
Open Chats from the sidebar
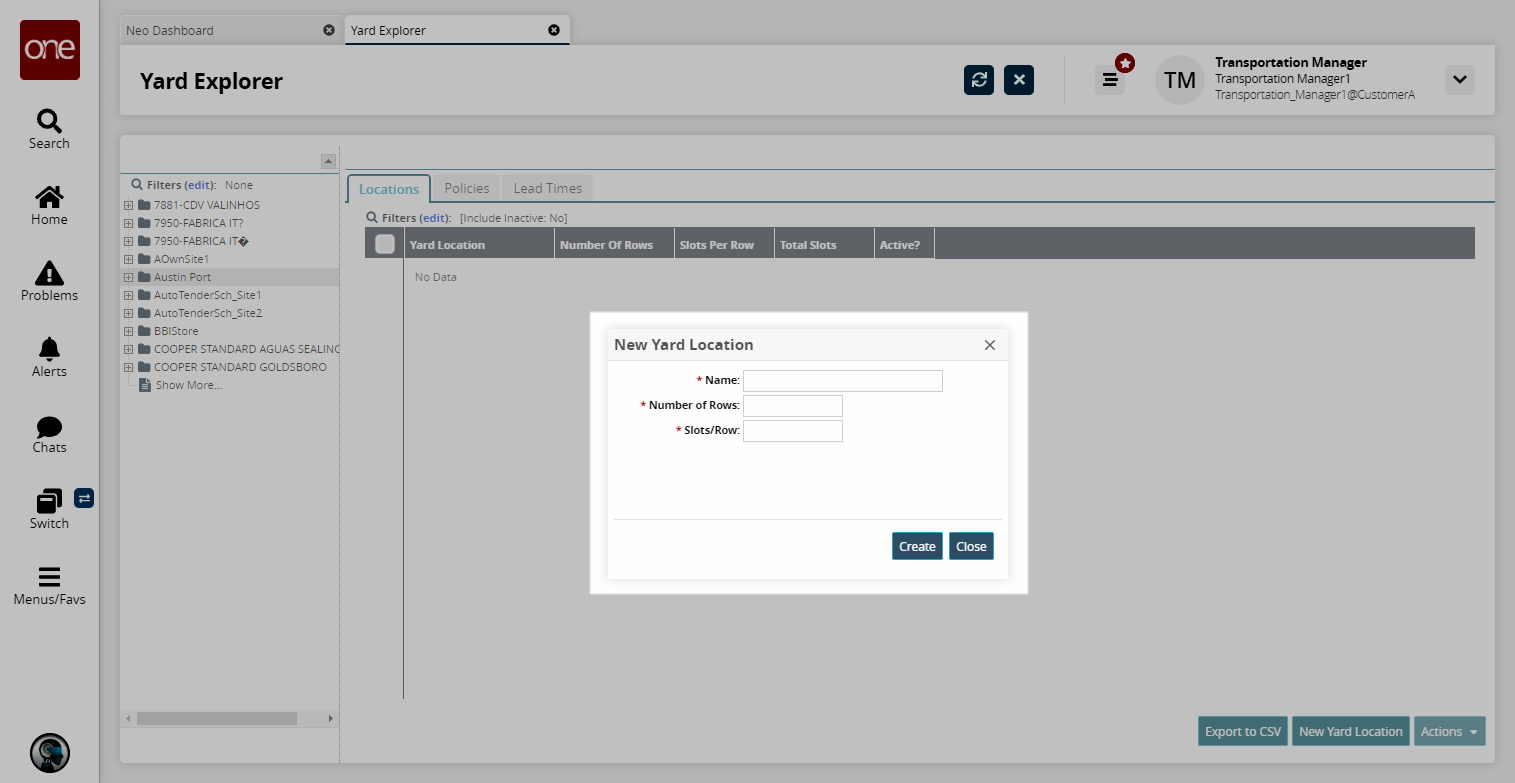49,427
